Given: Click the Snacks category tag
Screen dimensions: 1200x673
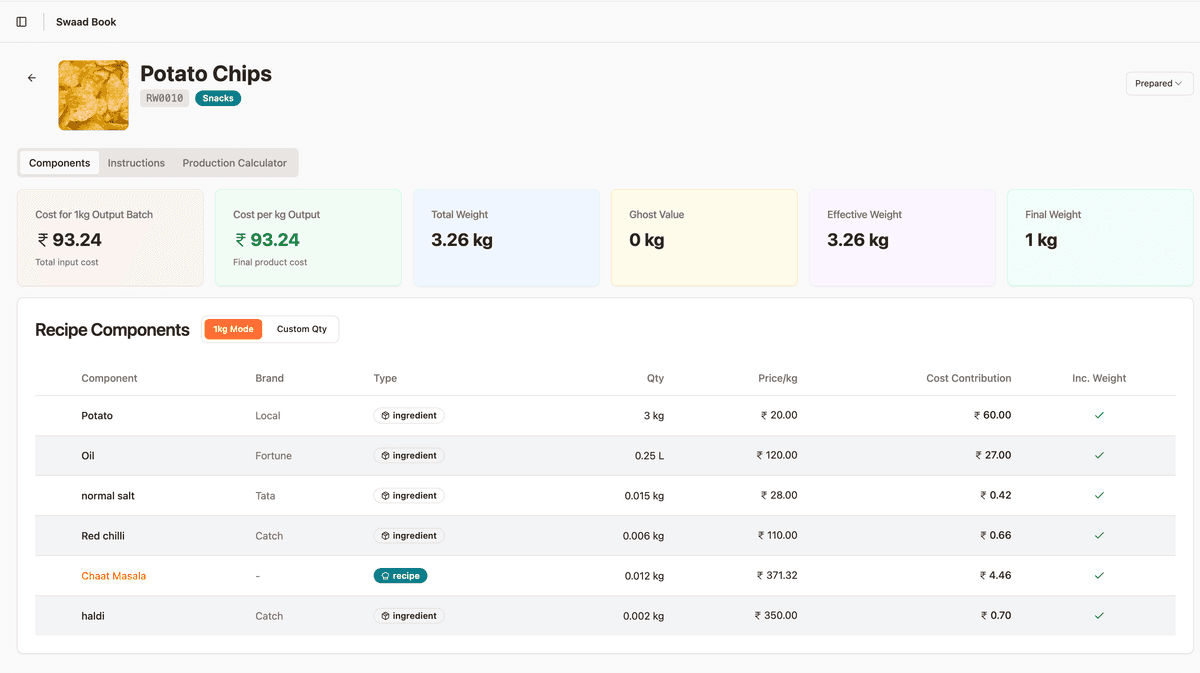Looking at the screenshot, I should point(218,98).
